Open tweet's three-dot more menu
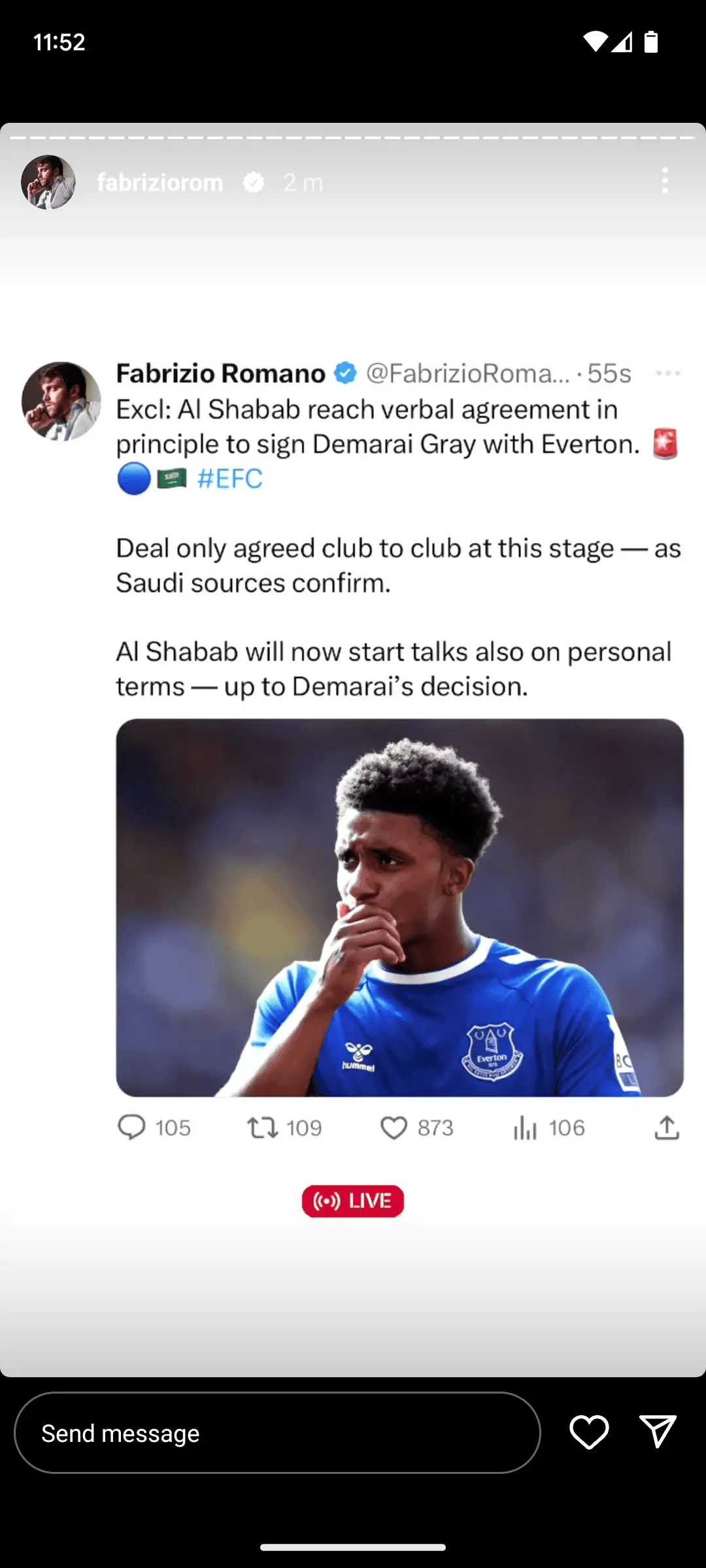The height and width of the screenshot is (1568, 706). pos(667,373)
